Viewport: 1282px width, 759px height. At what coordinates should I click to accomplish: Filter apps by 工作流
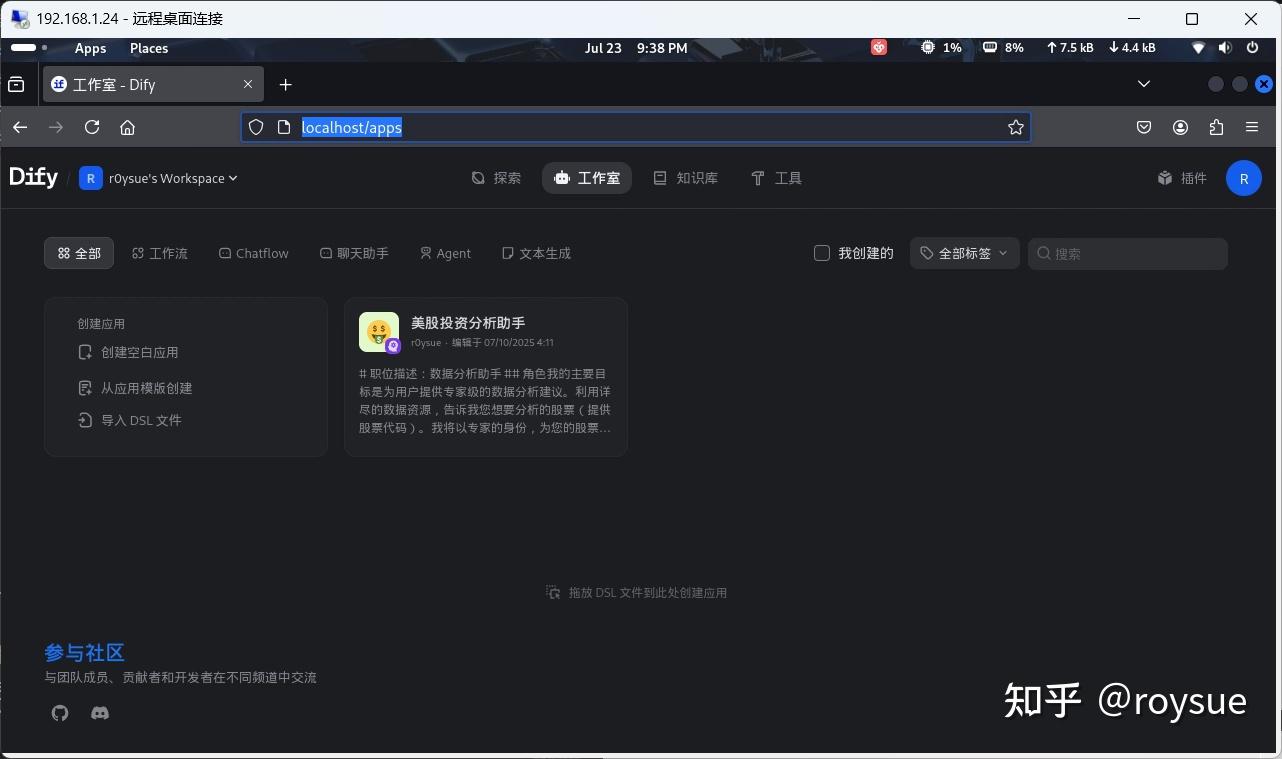160,253
